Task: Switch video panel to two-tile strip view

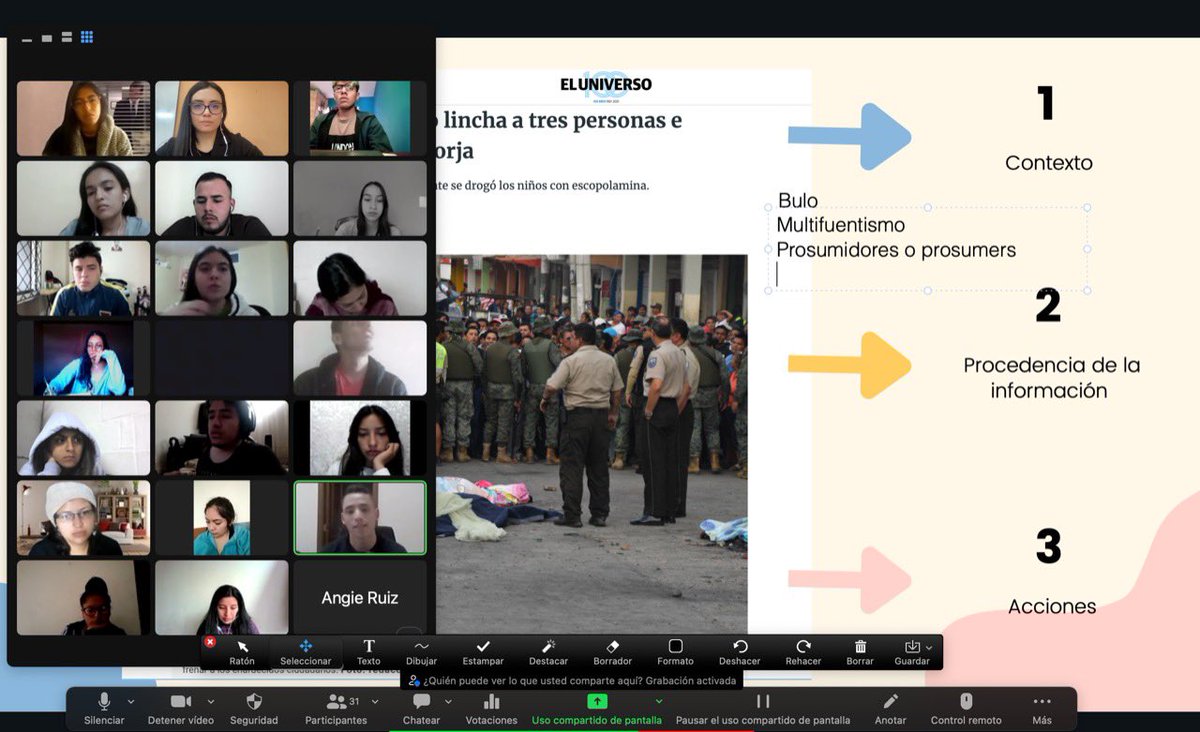Action: coord(67,38)
